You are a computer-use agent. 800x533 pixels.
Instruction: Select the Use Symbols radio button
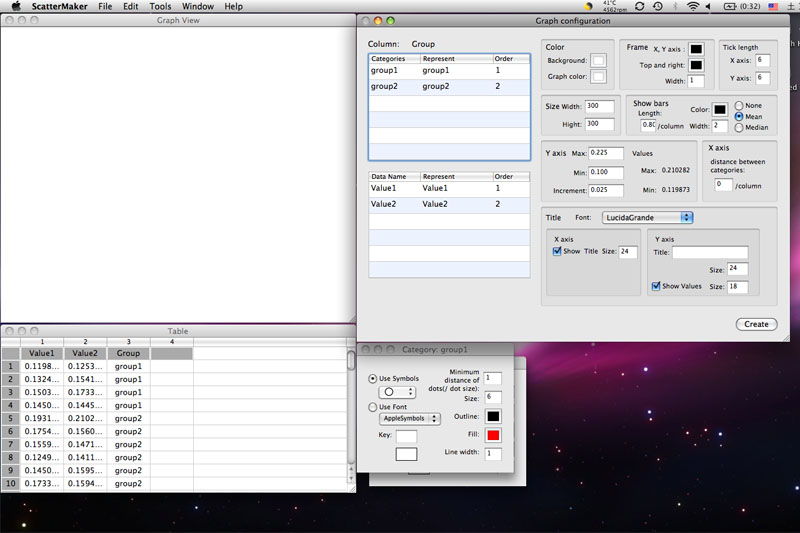pyautogui.click(x=372, y=378)
